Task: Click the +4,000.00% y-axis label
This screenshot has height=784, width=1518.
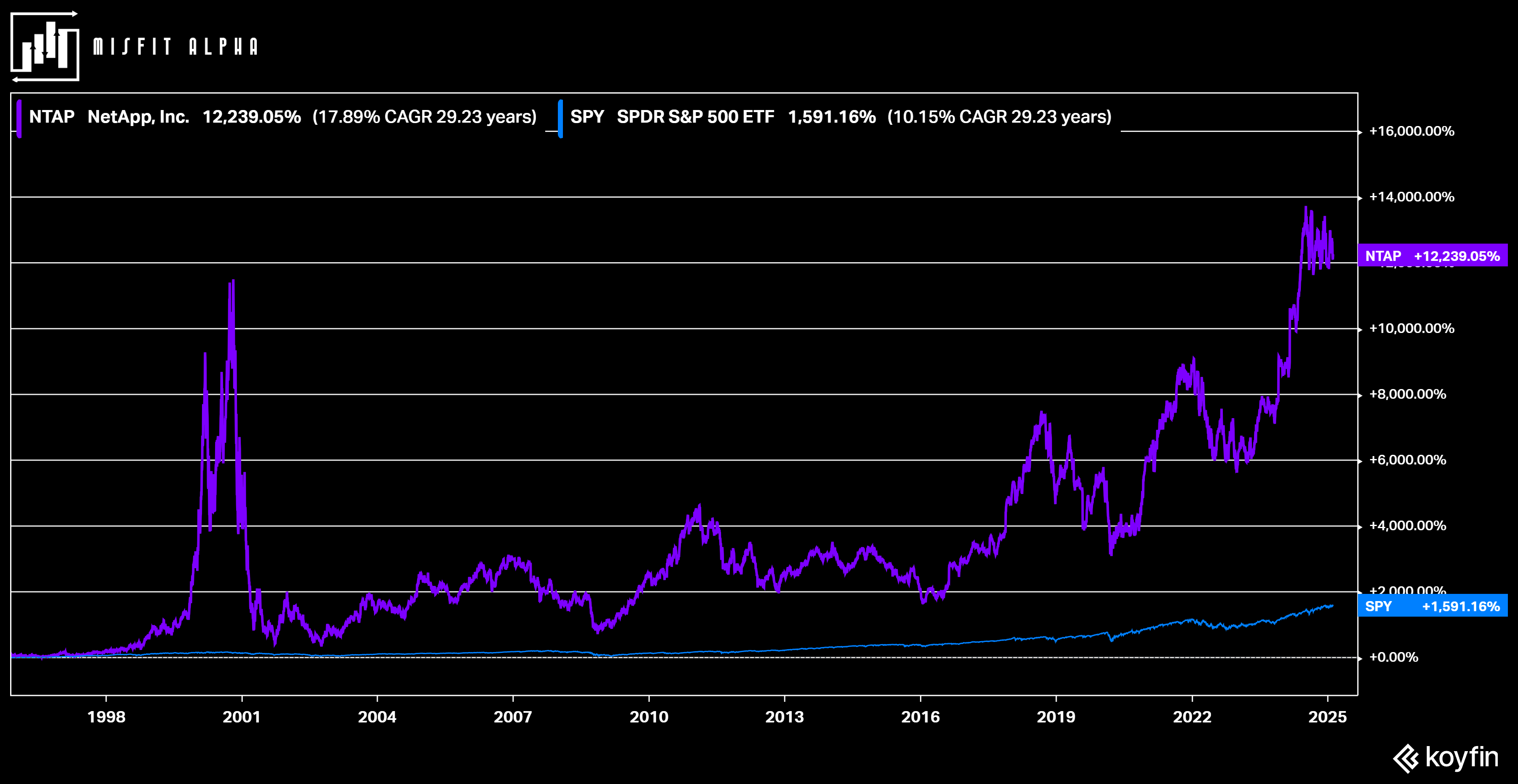Action: click(1407, 526)
